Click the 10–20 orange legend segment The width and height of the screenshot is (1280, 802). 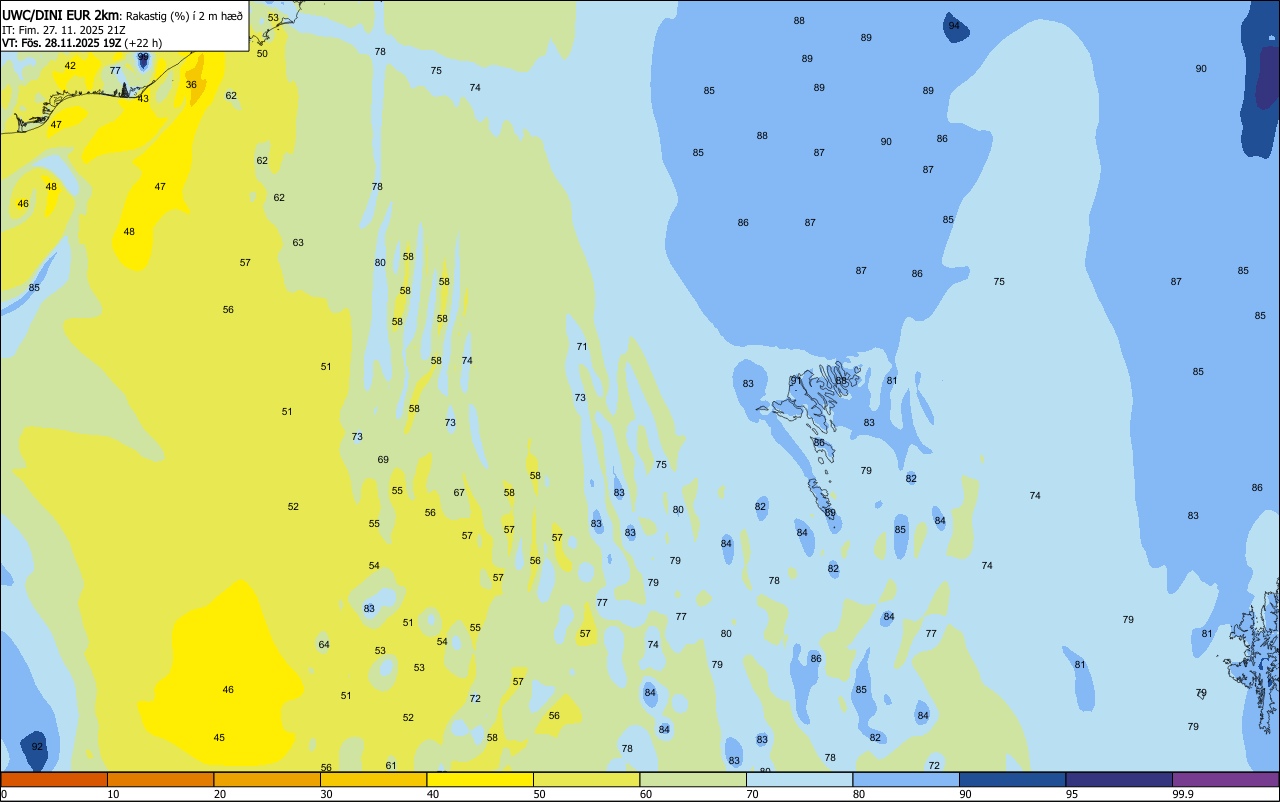[160, 779]
